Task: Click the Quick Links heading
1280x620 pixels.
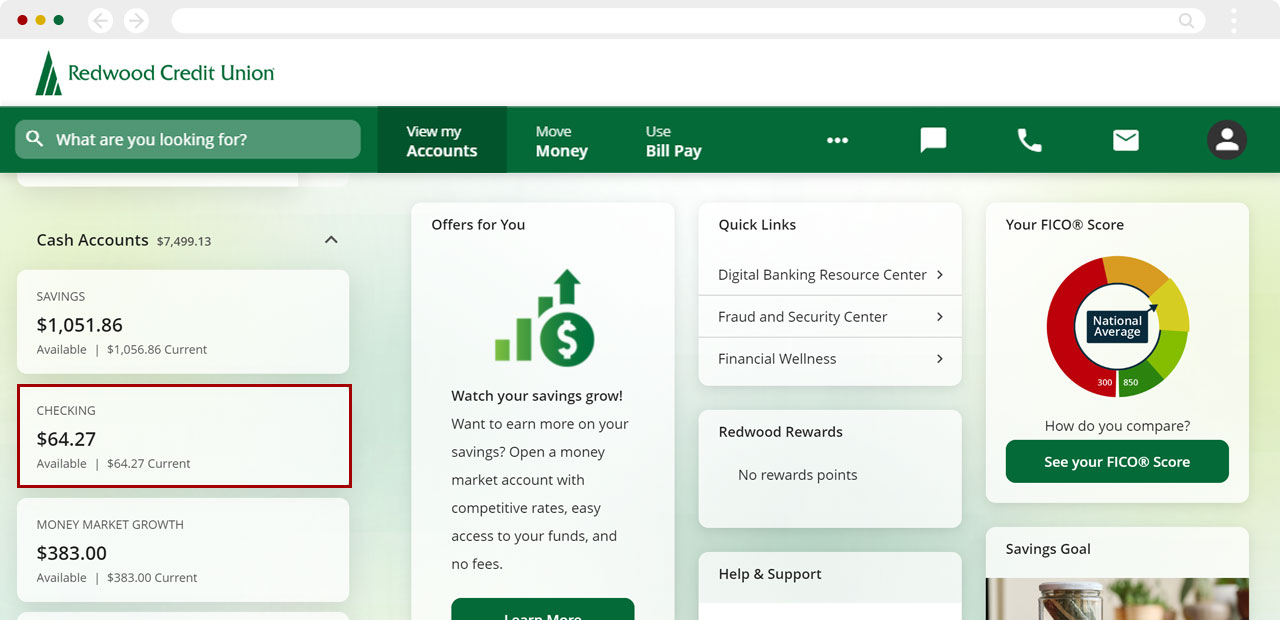Action: coord(757,225)
